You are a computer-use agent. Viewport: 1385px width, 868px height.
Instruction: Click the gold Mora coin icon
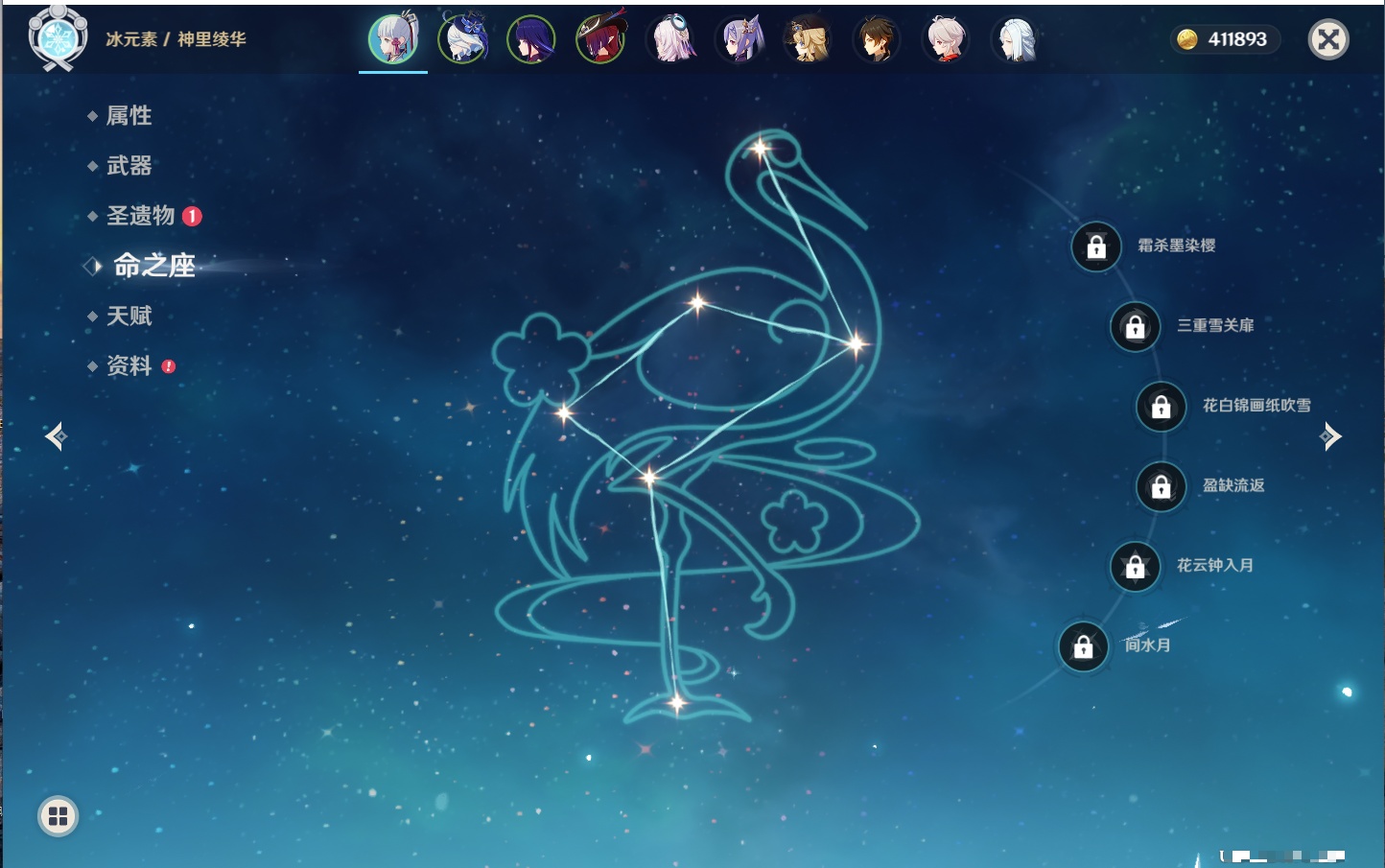[x=1187, y=39]
